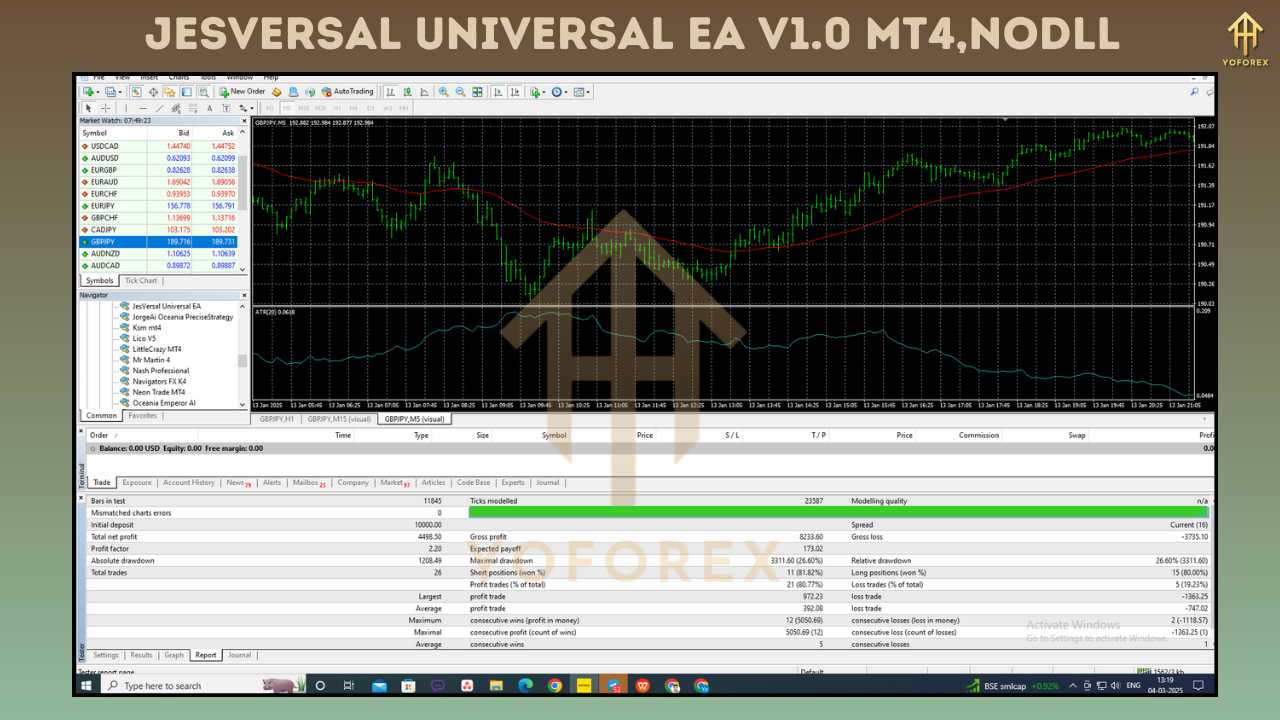Open a New Order
Screen dimensions: 1280x720
tap(243, 92)
